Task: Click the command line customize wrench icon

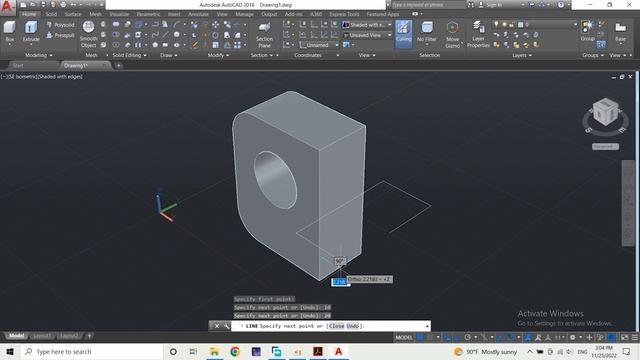Action: (x=227, y=326)
